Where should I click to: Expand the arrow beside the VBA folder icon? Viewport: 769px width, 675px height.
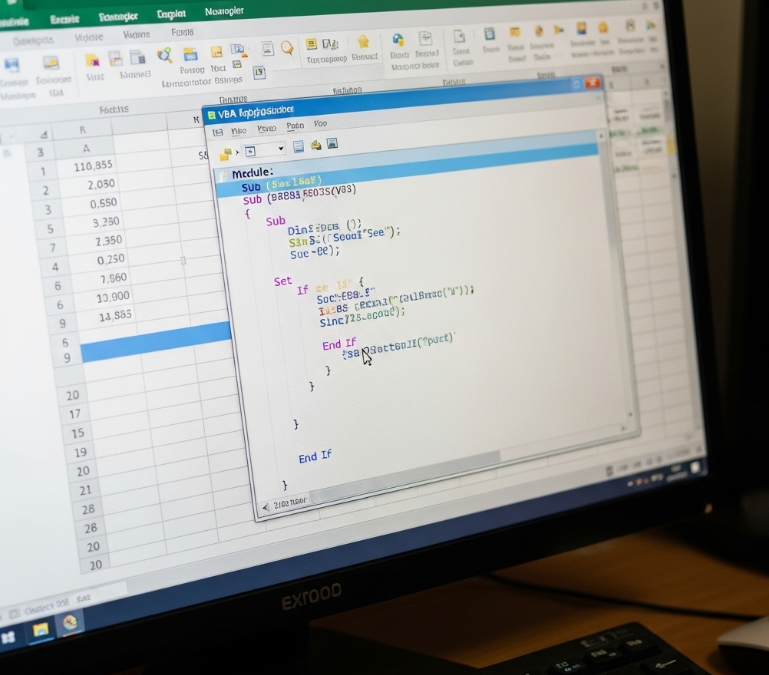[237, 153]
